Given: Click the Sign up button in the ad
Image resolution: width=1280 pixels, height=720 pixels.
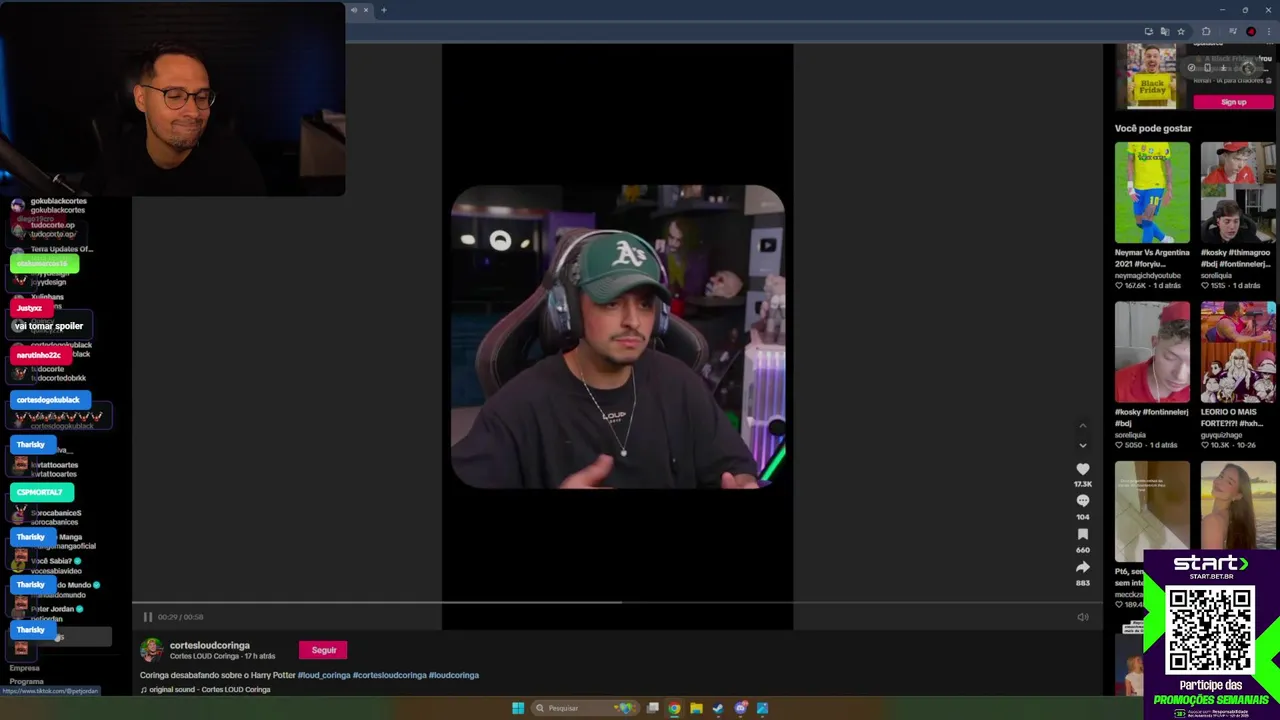Looking at the screenshot, I should point(1233,102).
